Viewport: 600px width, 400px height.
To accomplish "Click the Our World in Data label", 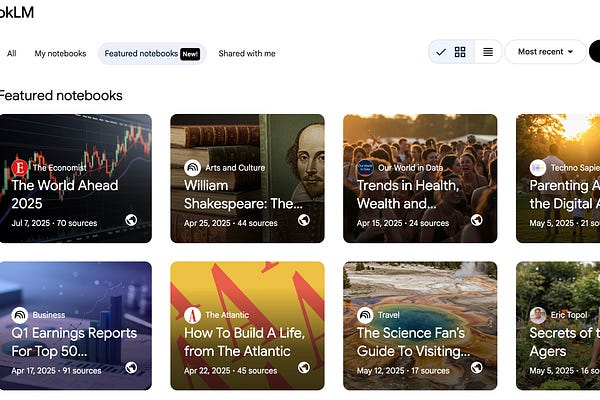I will 410,168.
